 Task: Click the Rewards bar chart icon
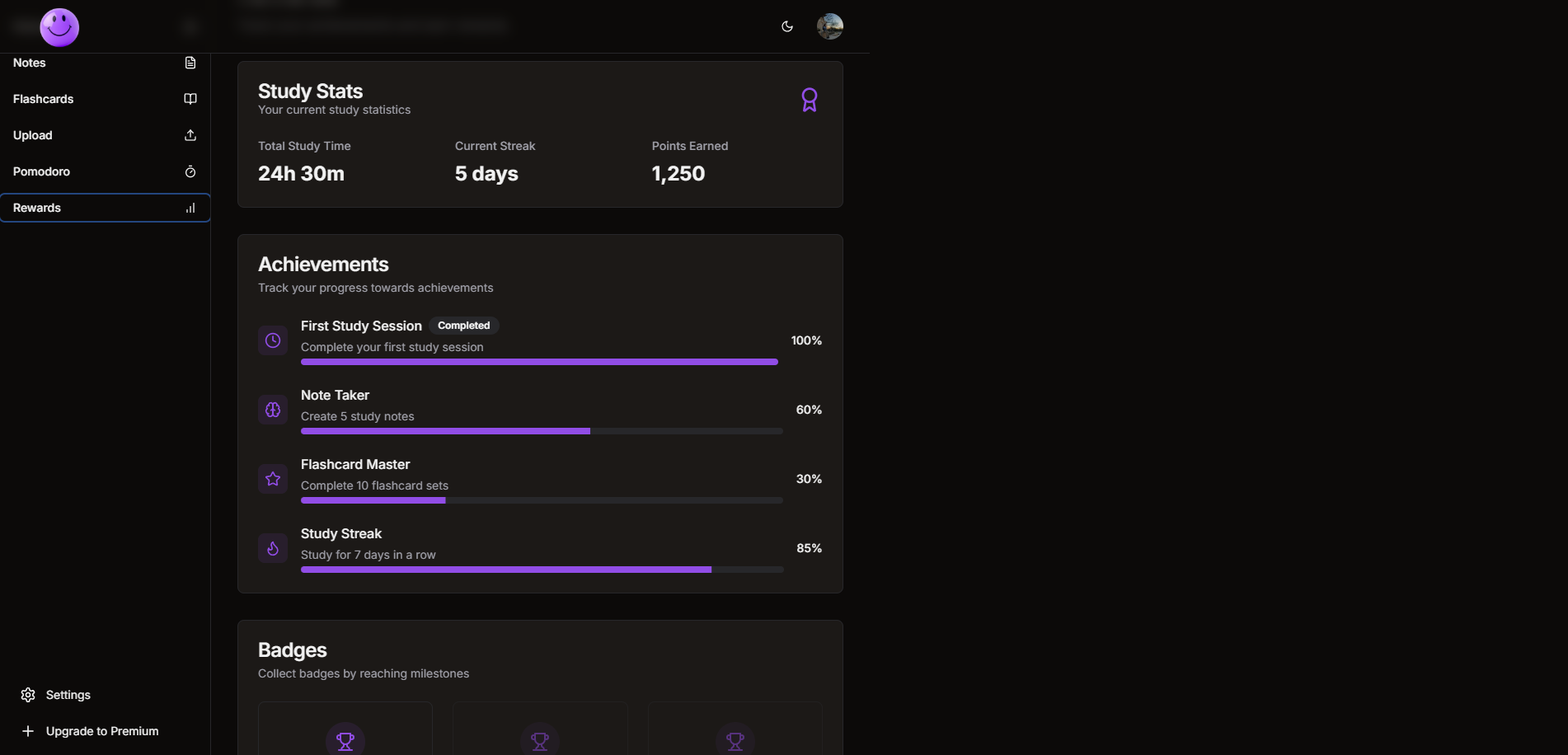[x=190, y=208]
